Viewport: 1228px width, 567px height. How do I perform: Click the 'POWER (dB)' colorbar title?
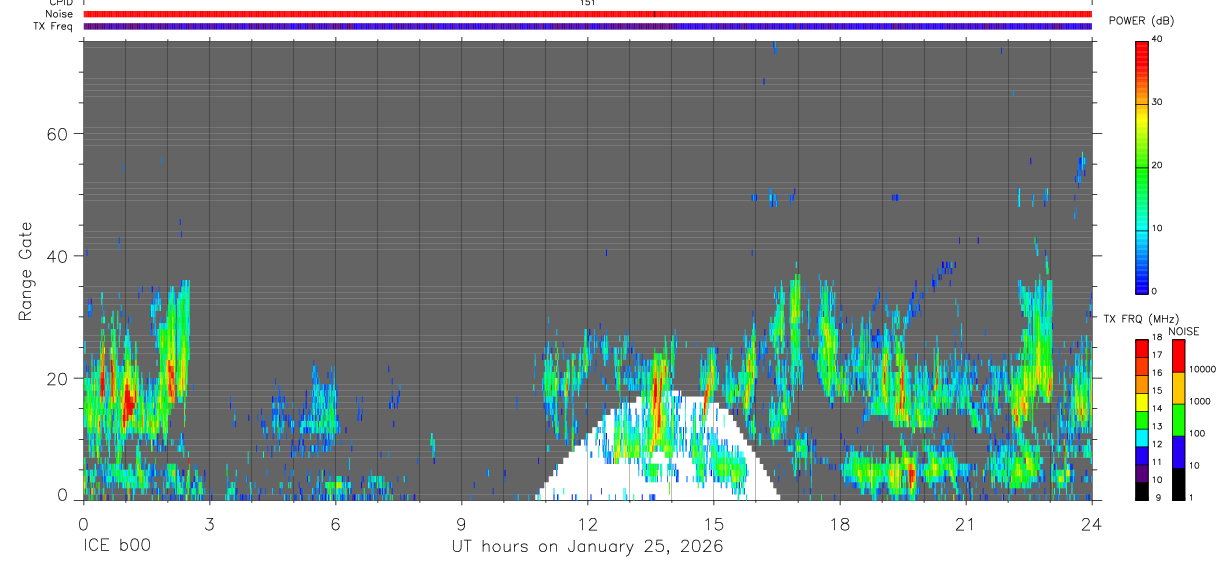pos(1141,21)
